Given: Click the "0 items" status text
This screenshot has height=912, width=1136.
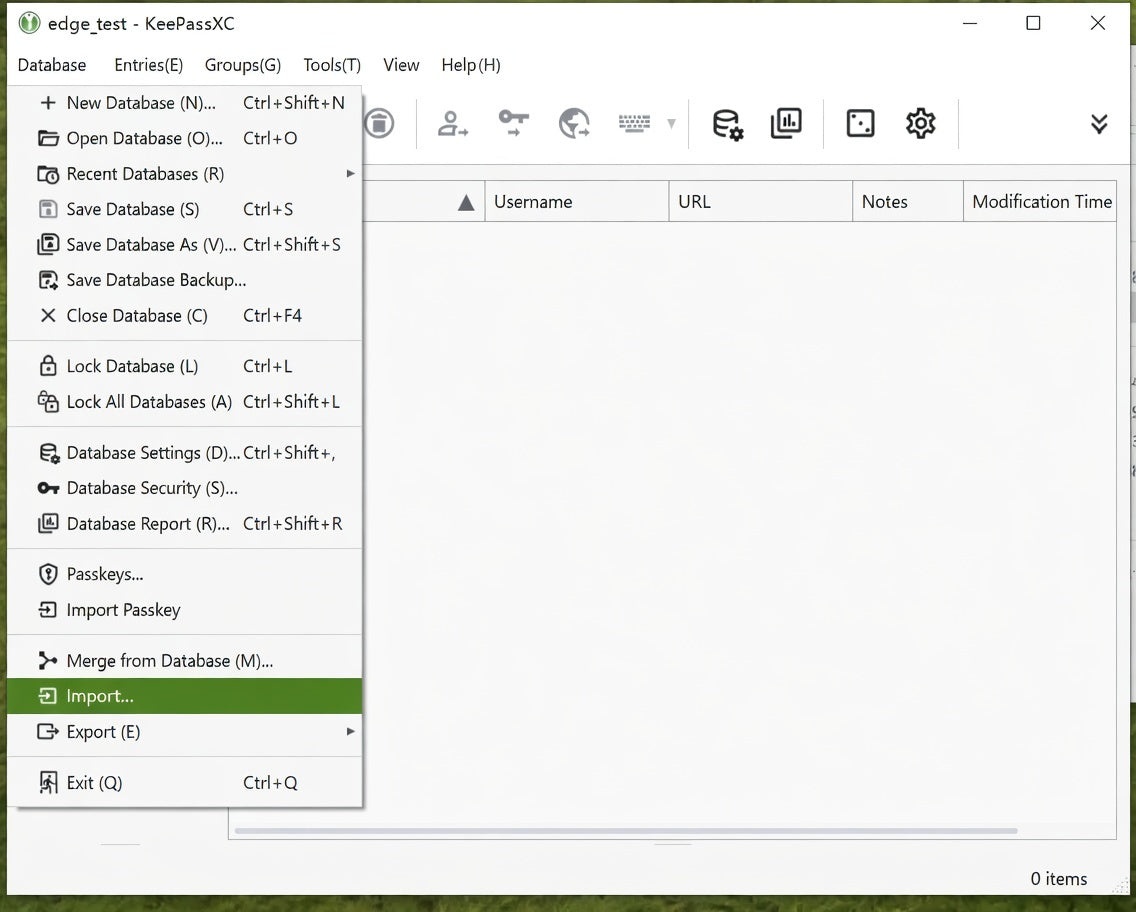Looking at the screenshot, I should 1058,879.
